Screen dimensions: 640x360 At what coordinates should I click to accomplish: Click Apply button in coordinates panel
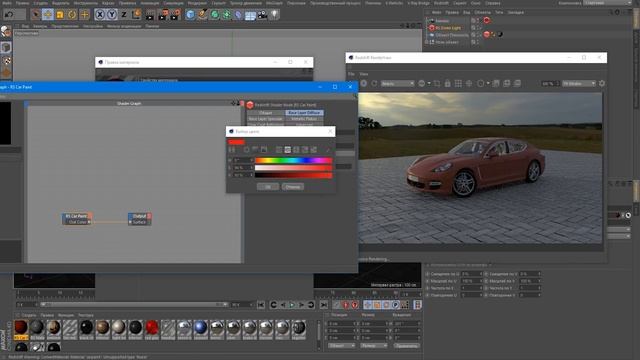pyautogui.click(x=407, y=346)
